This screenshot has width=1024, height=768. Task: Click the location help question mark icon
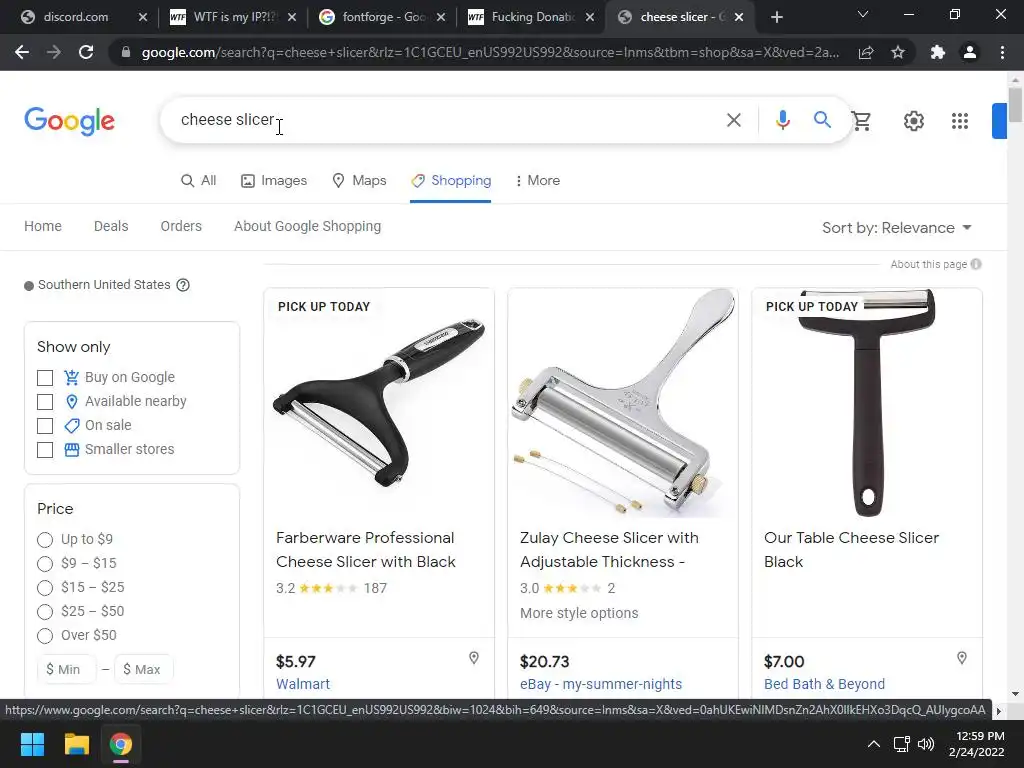pyautogui.click(x=183, y=285)
